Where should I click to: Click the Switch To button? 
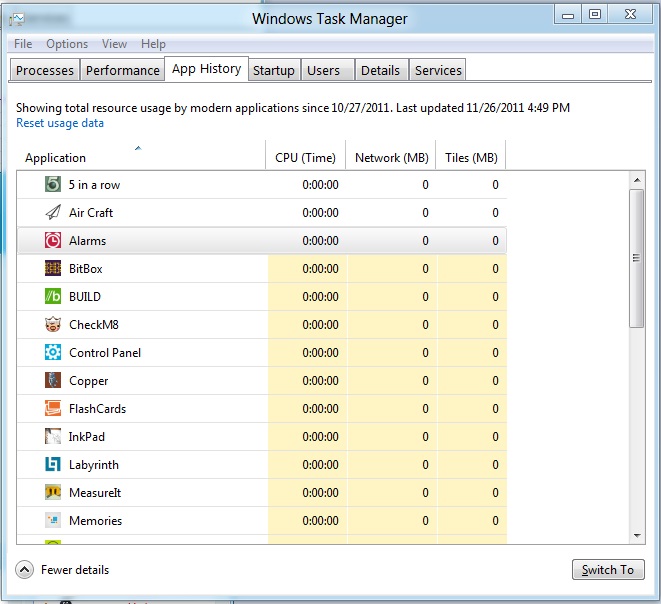(x=608, y=570)
